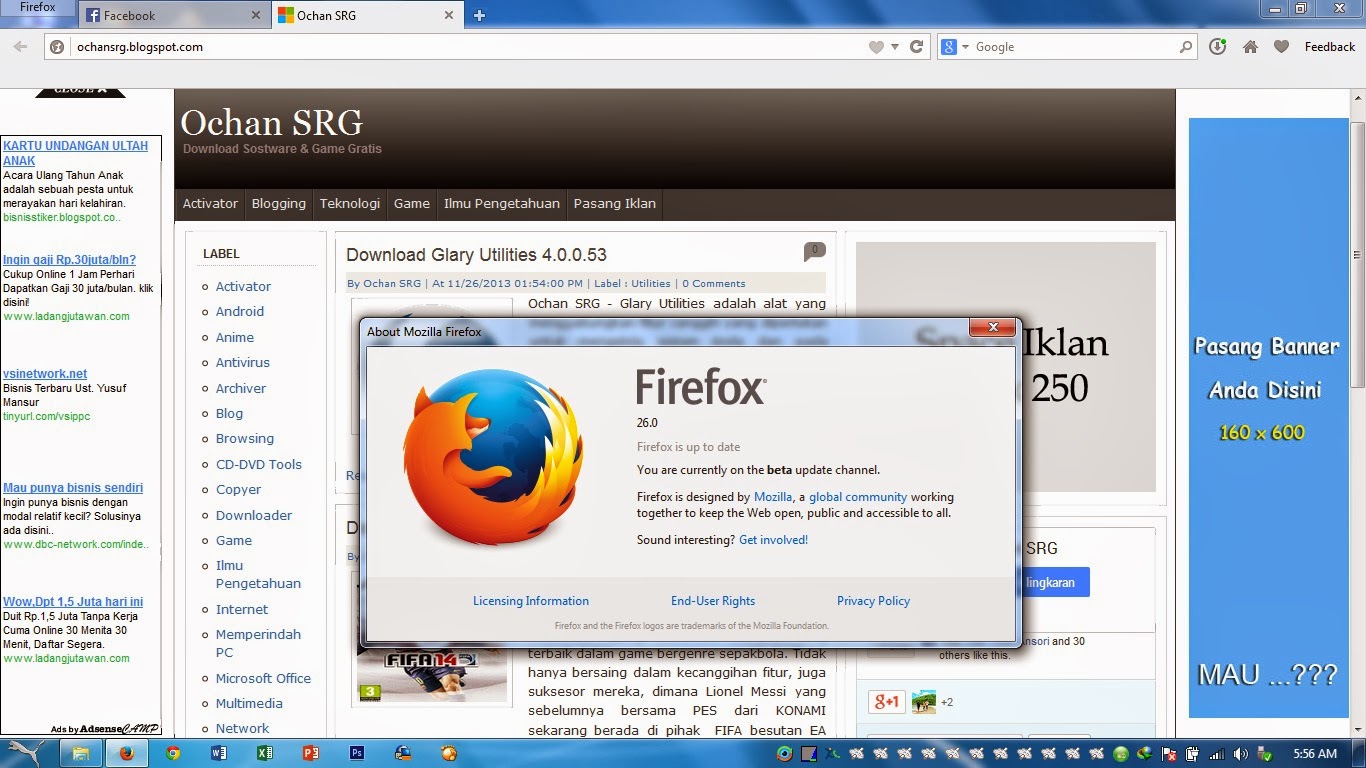1366x768 pixels.
Task: Open the Pasang Iklan navigation item
Action: pyautogui.click(x=614, y=203)
